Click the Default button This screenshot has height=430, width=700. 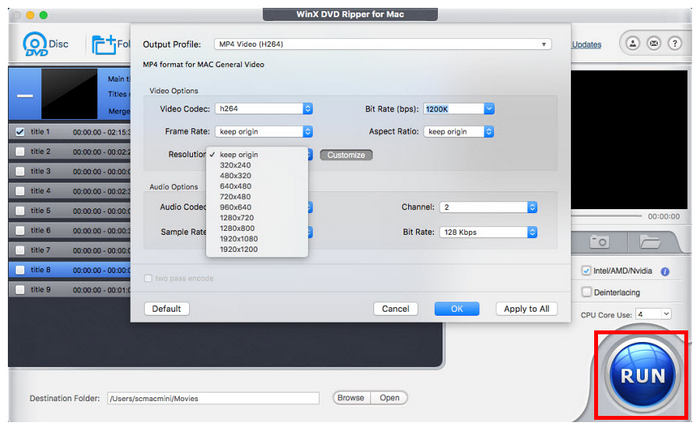[x=167, y=309]
